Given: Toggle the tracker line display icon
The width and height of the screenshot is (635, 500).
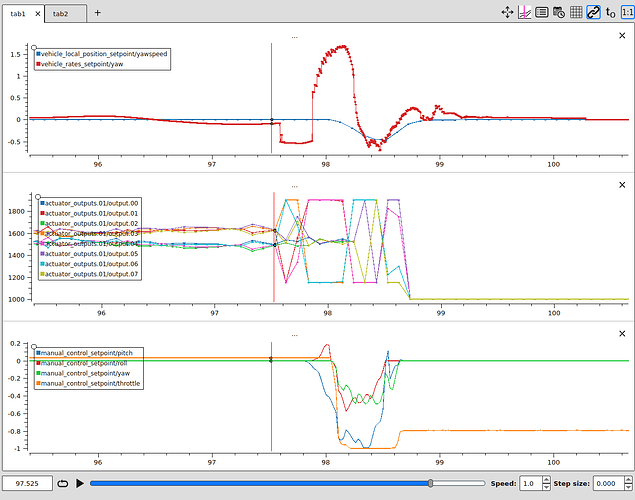Looking at the screenshot, I should click(524, 13).
